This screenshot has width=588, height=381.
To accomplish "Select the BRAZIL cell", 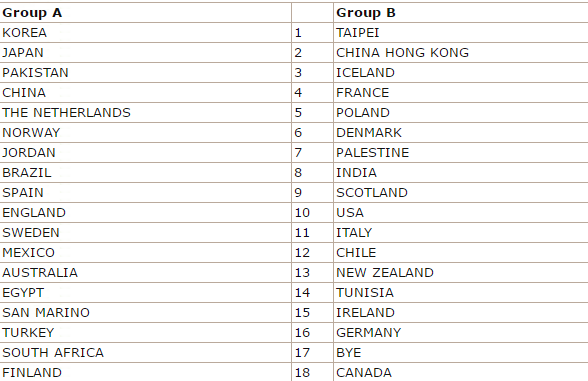I will (x=145, y=172).
